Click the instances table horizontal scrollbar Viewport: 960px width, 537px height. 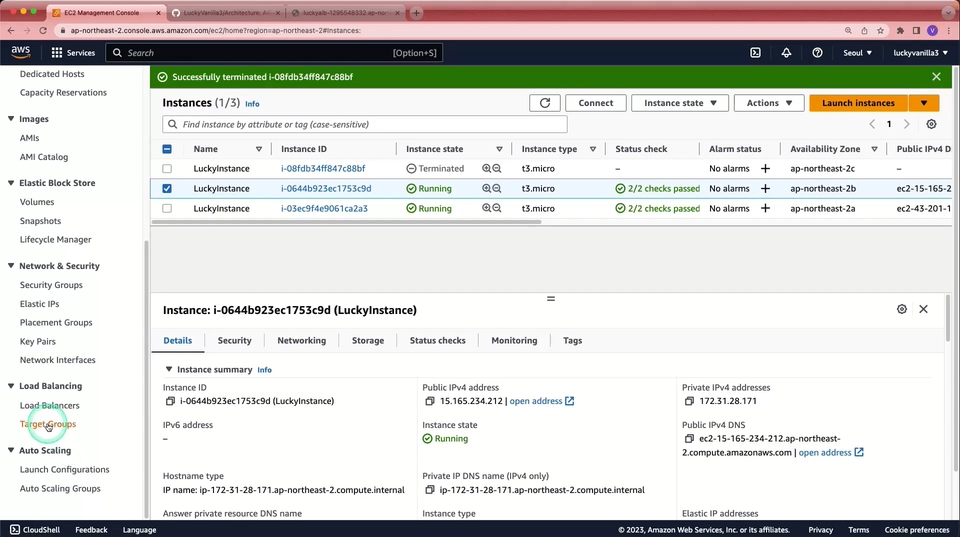click(x=347, y=222)
